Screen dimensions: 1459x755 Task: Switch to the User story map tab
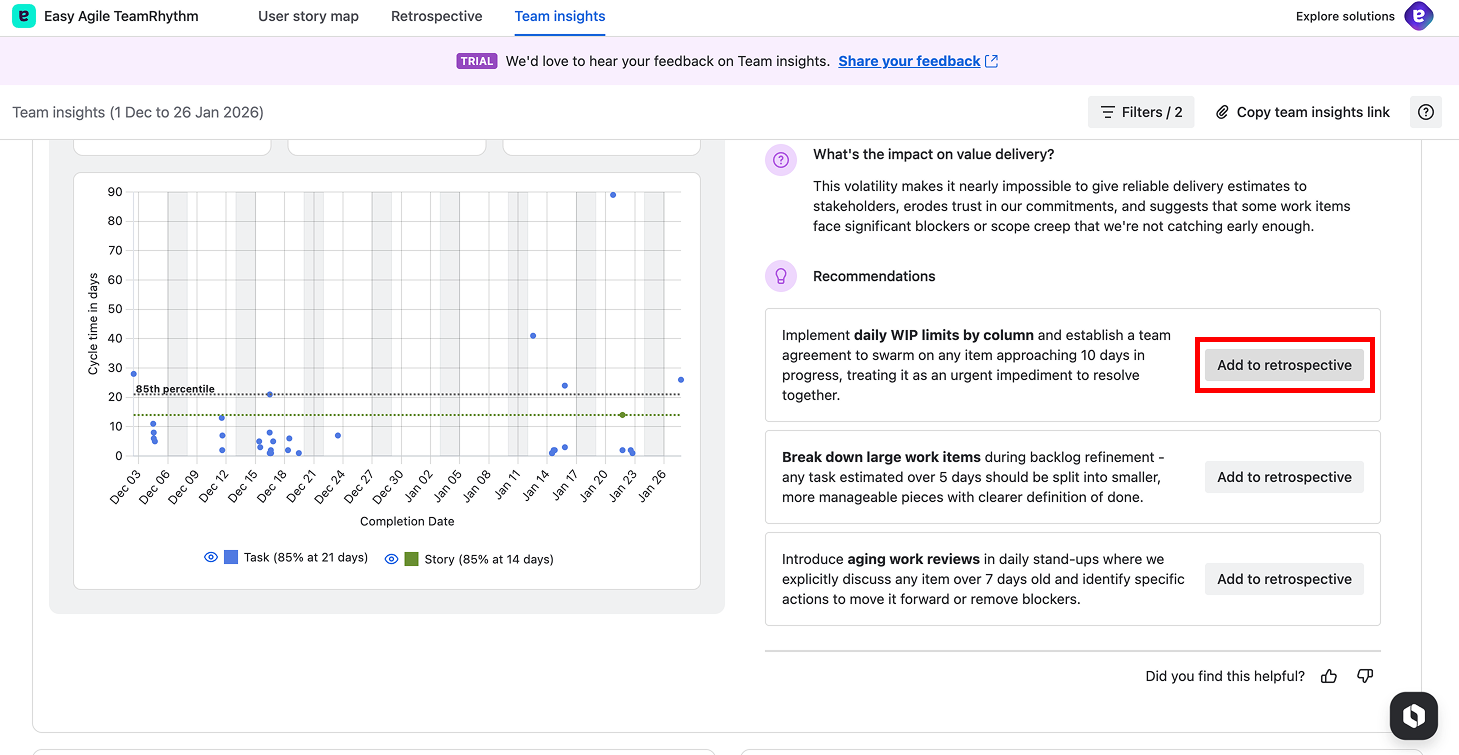(x=308, y=17)
